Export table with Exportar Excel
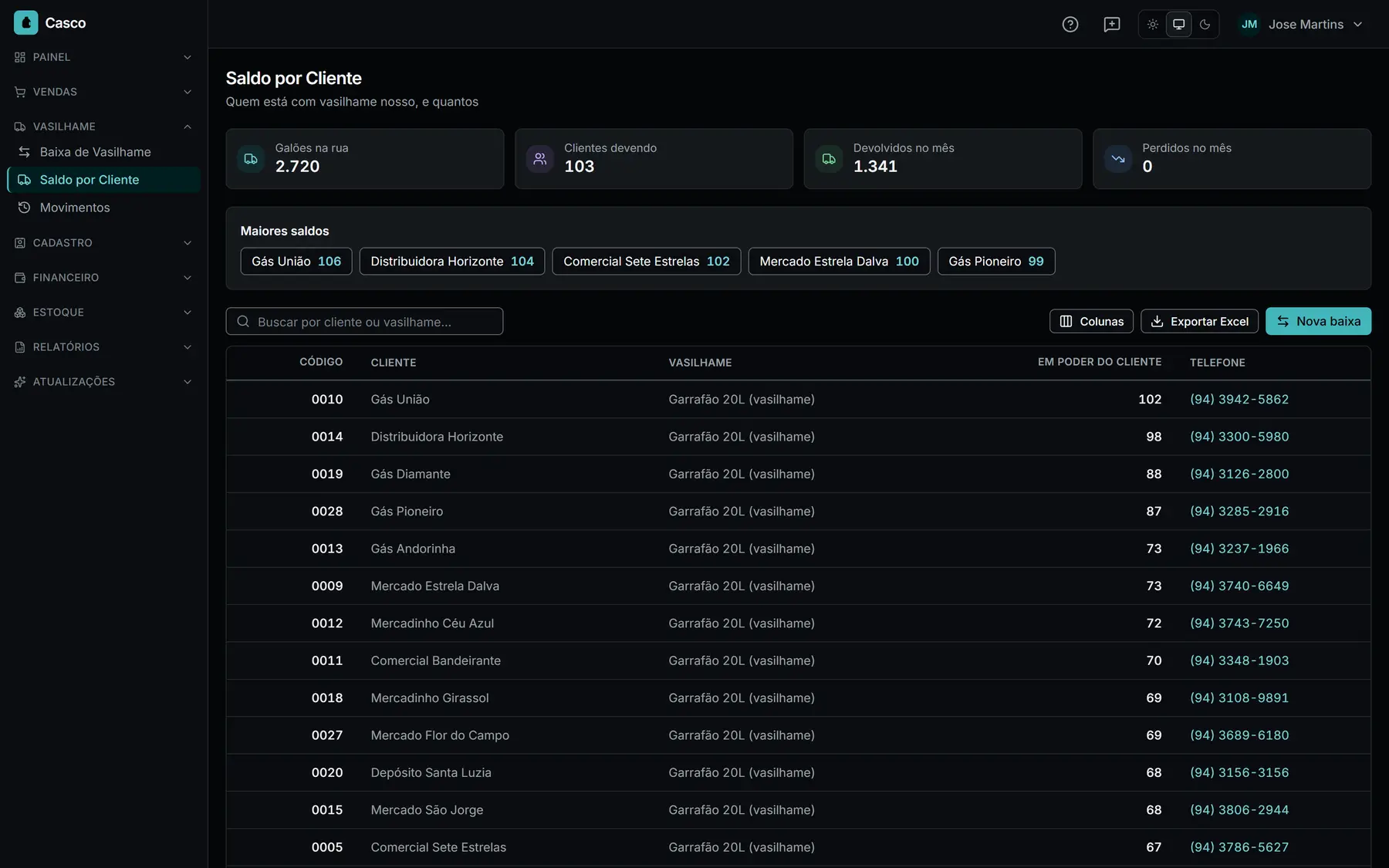The width and height of the screenshot is (1389, 868). [1199, 321]
